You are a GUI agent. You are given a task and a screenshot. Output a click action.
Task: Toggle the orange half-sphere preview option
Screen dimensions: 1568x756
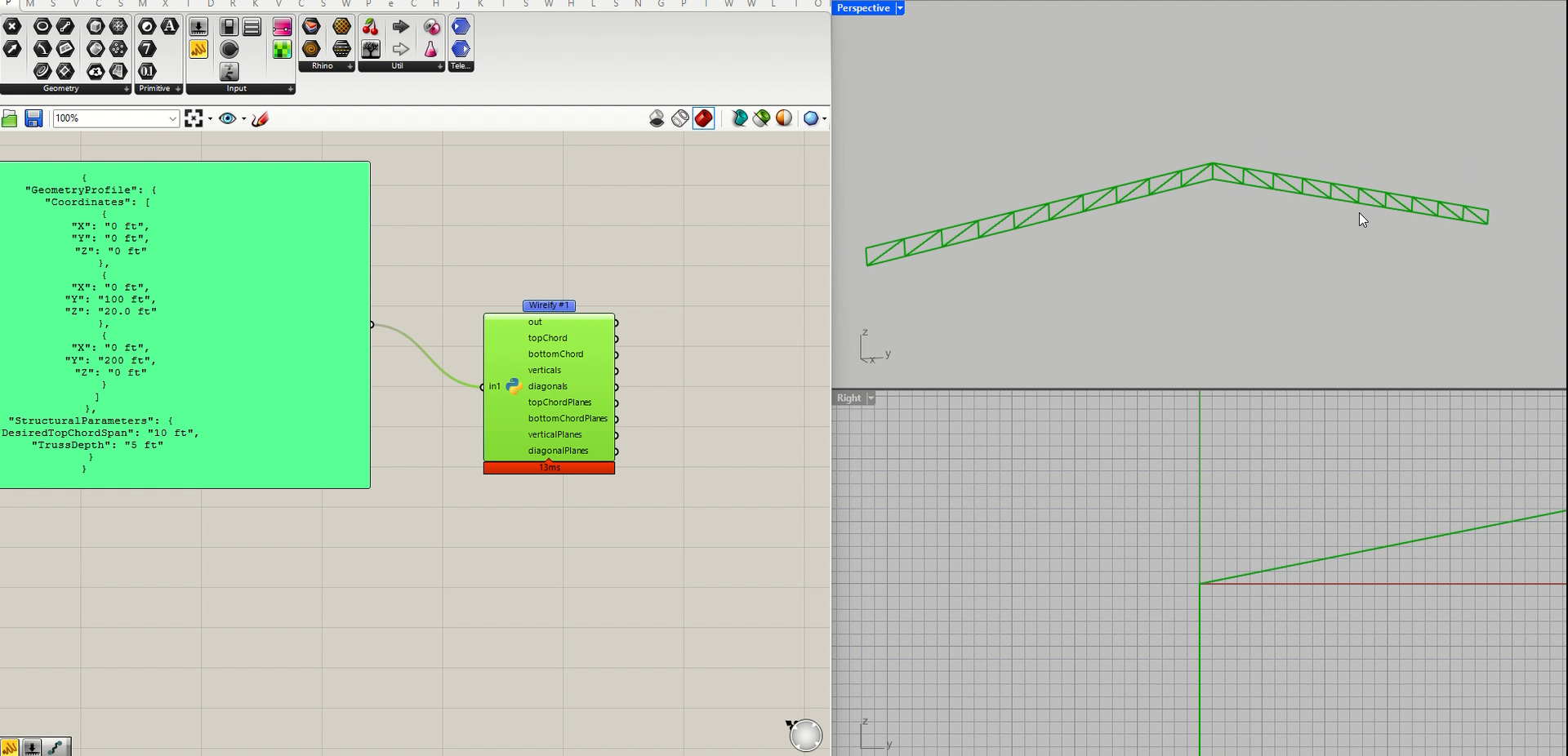coord(784,118)
